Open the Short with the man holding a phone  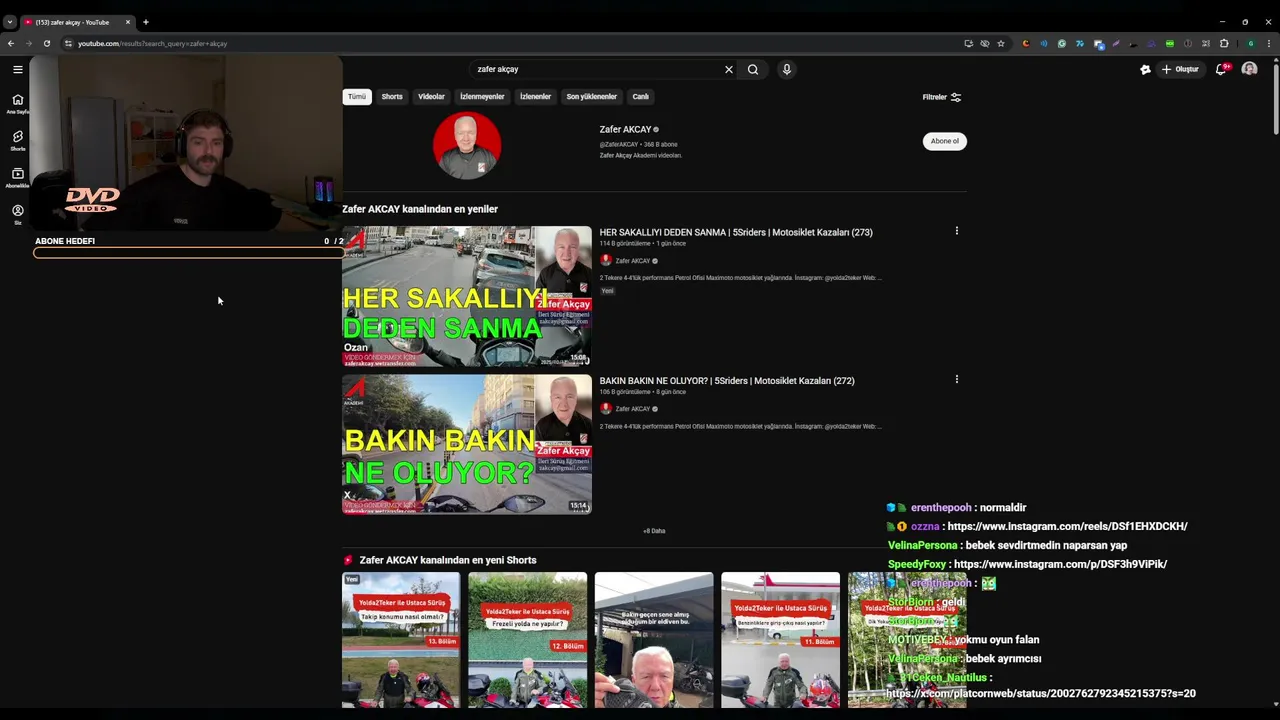tap(654, 640)
